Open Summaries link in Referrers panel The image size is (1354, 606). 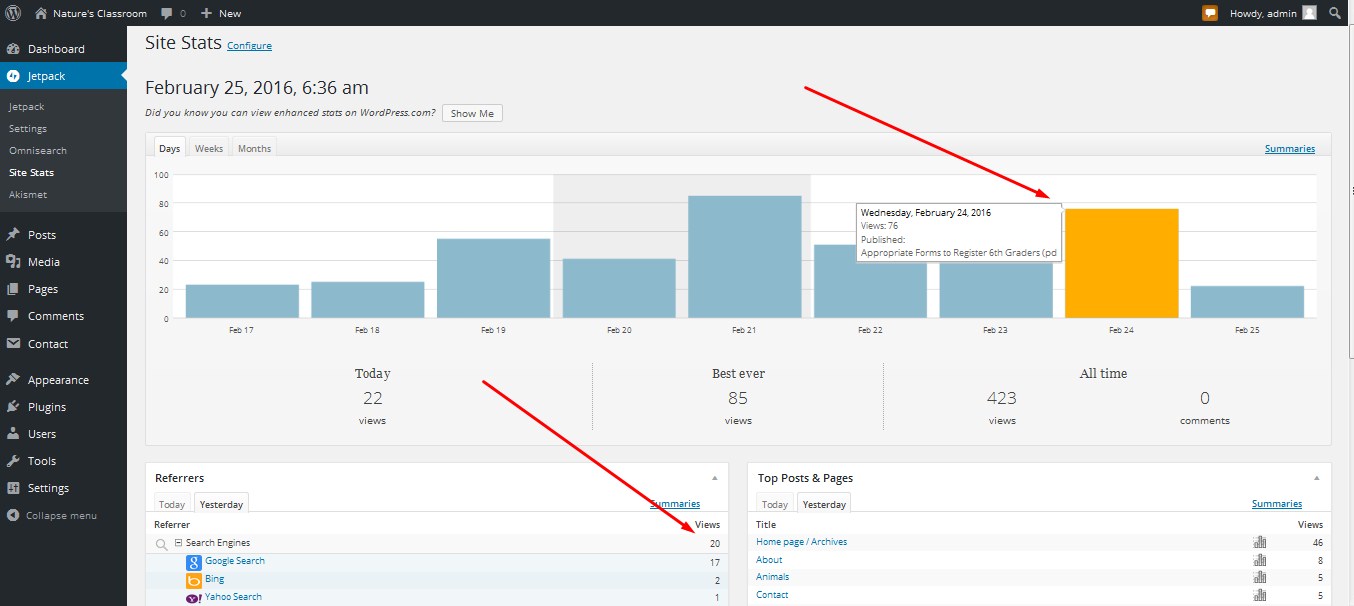click(675, 504)
